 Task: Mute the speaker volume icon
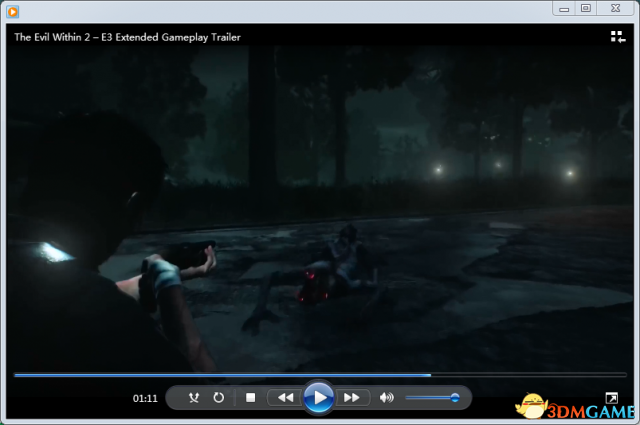[x=386, y=397]
